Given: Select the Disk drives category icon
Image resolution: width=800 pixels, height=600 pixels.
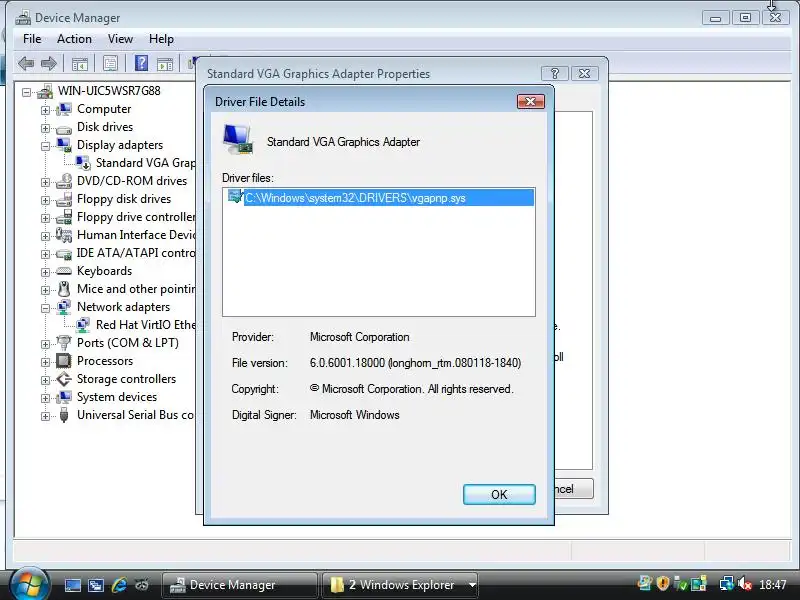Looking at the screenshot, I should pos(64,128).
